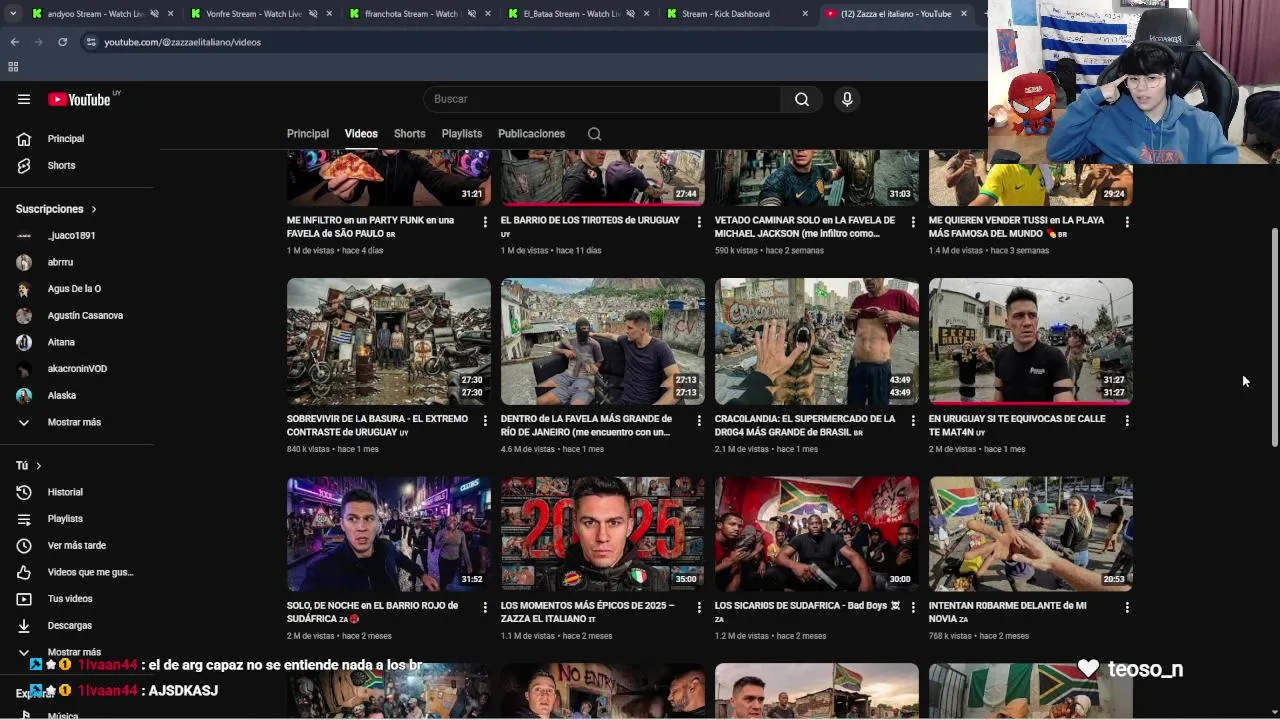Open options for SOBREVIVIR DE LA BASURA video
The height and width of the screenshot is (720, 1280).
coord(485,421)
